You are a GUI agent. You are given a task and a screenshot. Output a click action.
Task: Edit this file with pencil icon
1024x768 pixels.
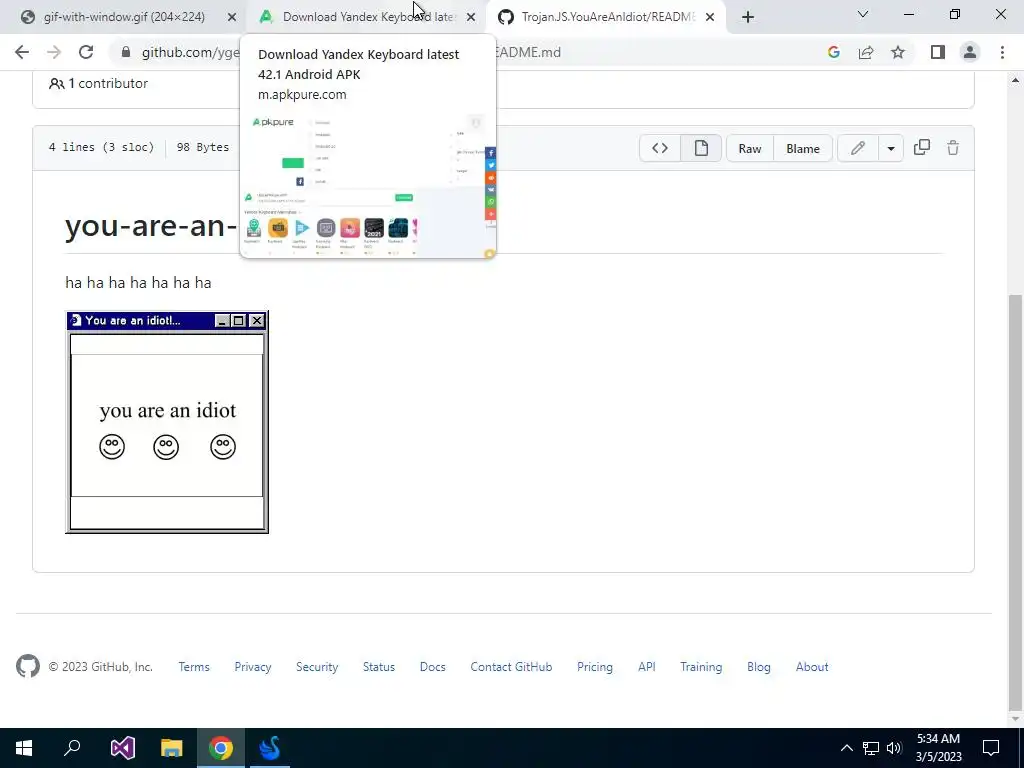click(857, 148)
